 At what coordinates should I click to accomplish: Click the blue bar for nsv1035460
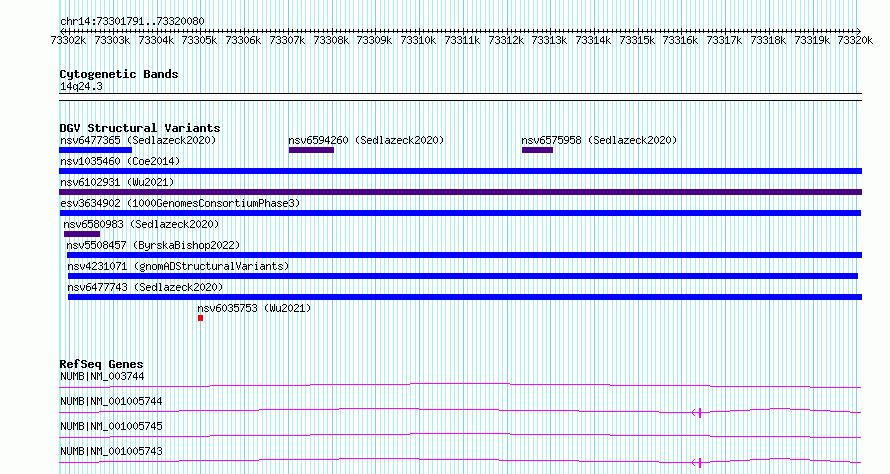[460, 171]
